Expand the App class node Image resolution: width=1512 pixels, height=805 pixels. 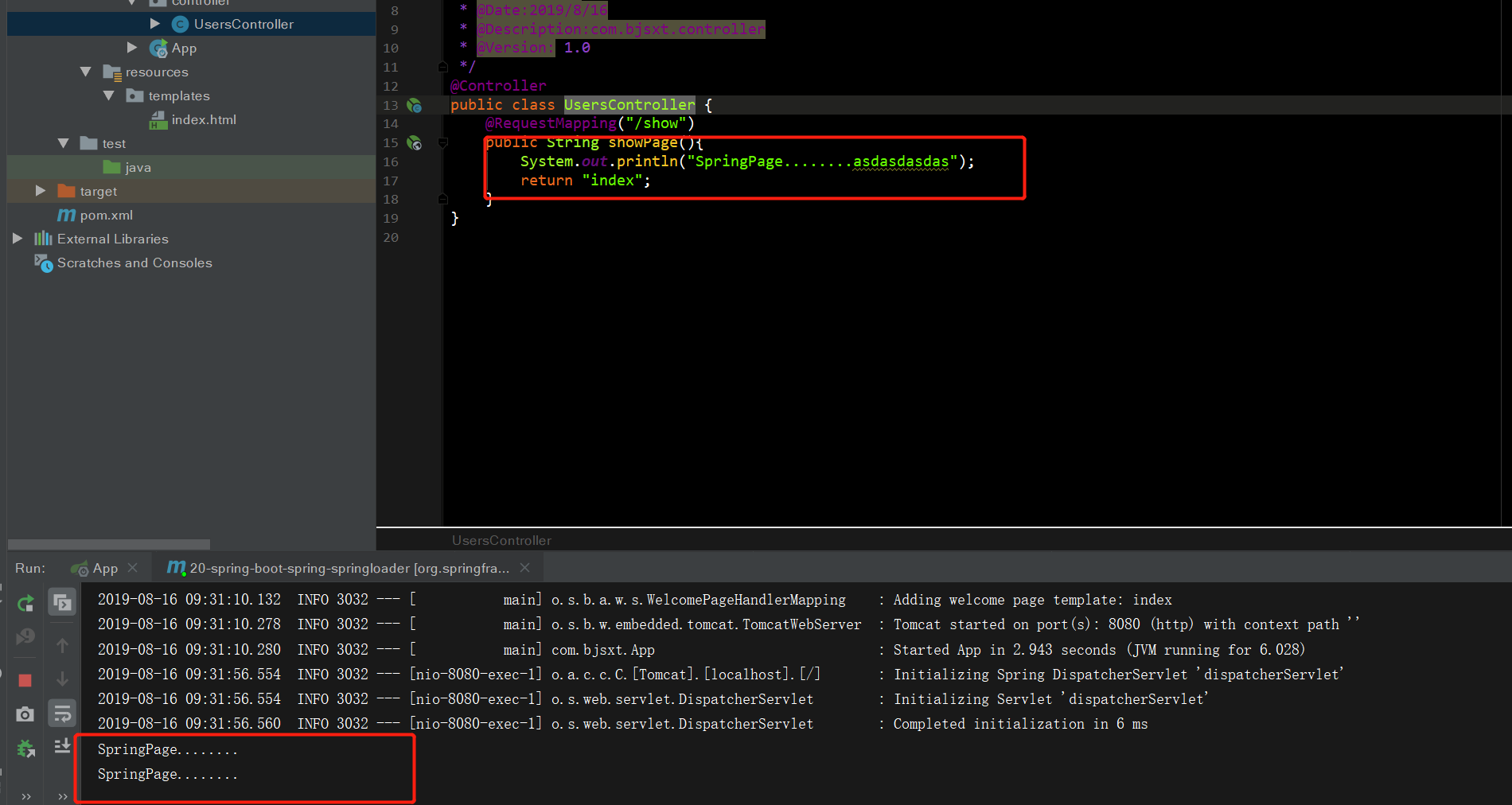[132, 48]
